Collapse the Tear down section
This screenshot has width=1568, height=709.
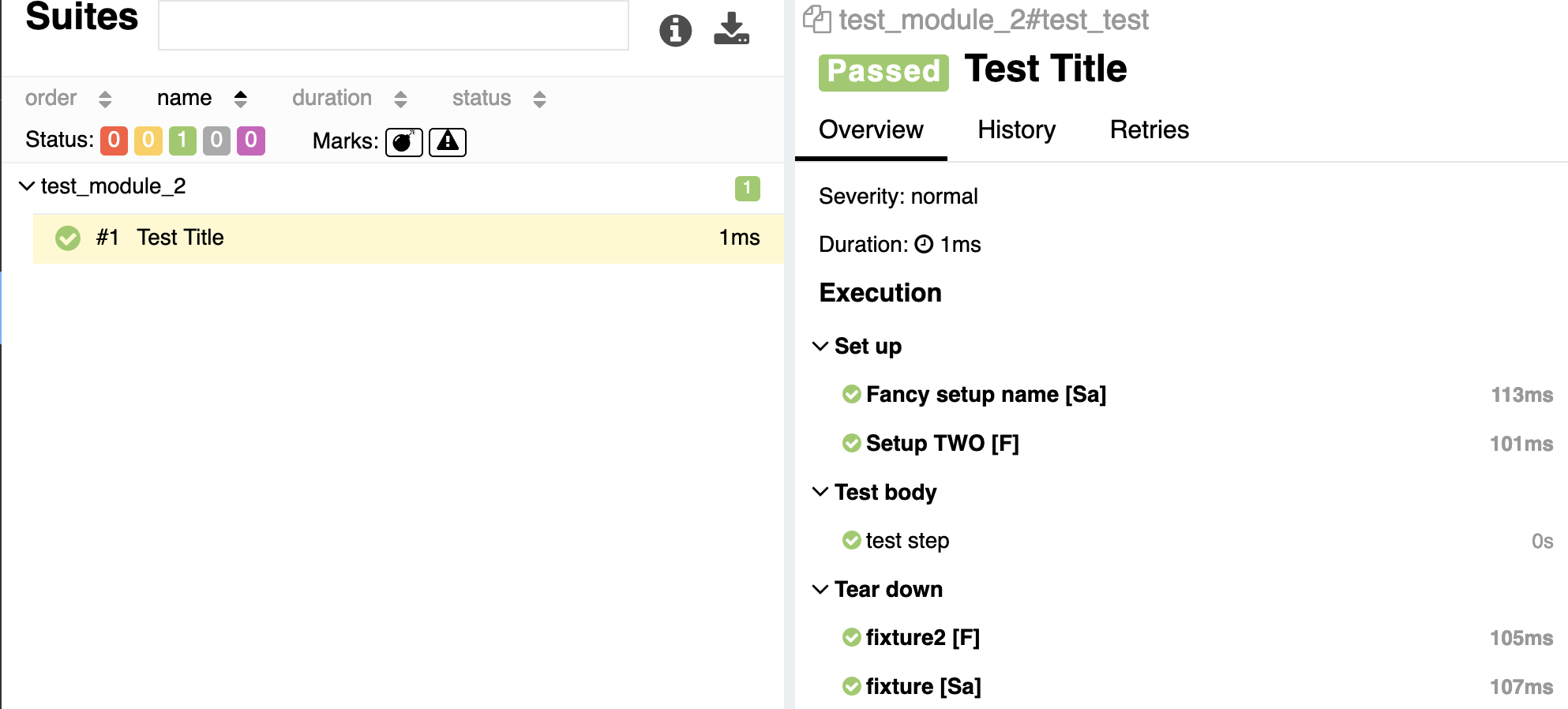tap(820, 589)
